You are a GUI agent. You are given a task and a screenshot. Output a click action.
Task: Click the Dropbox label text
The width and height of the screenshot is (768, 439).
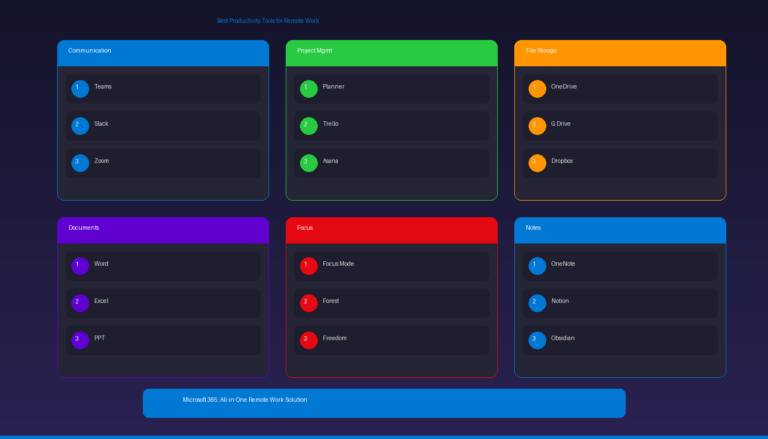pyautogui.click(x=562, y=161)
